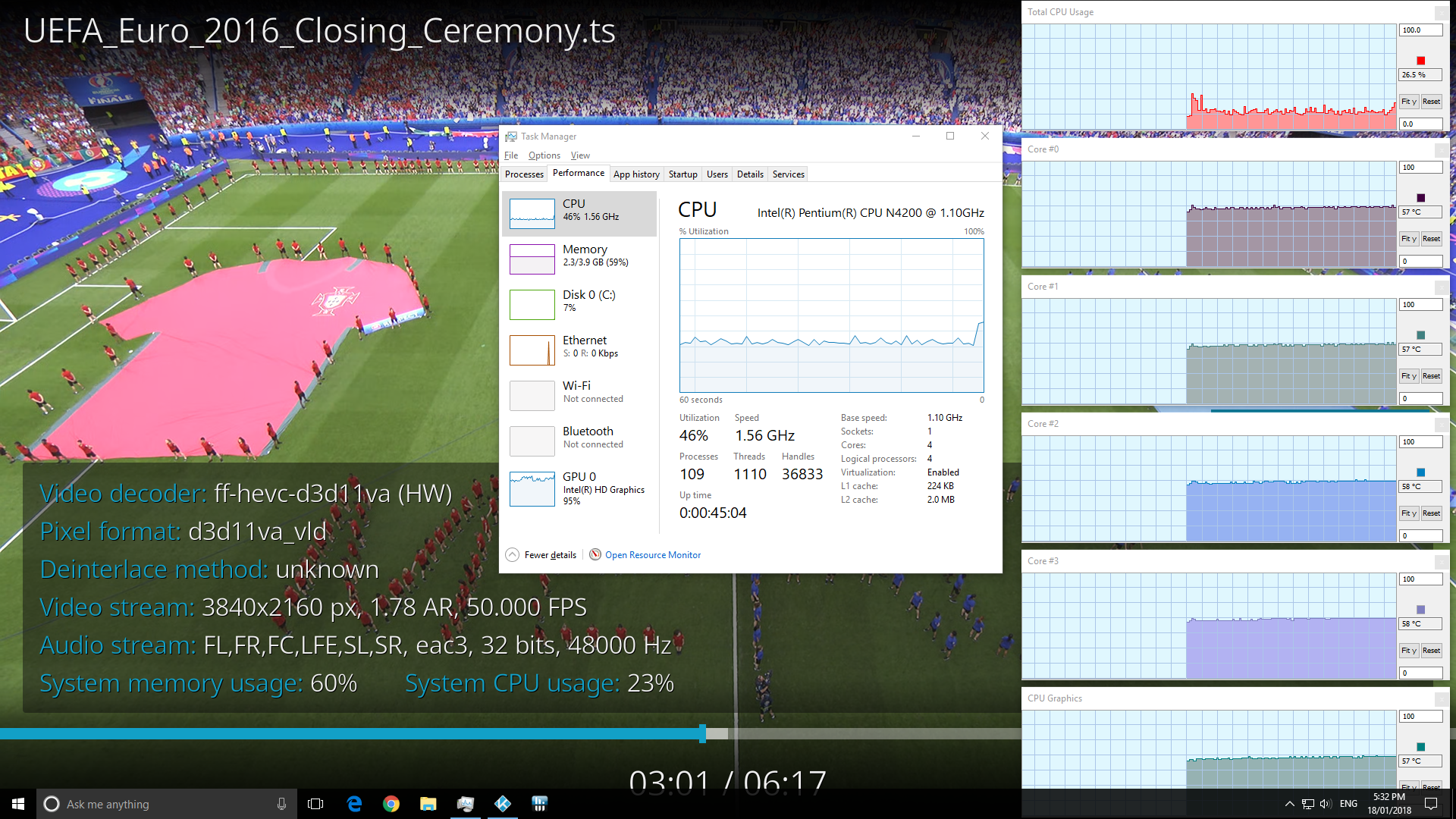
Task: Click Reset on the Core #2 graph
Action: pos(1431,513)
